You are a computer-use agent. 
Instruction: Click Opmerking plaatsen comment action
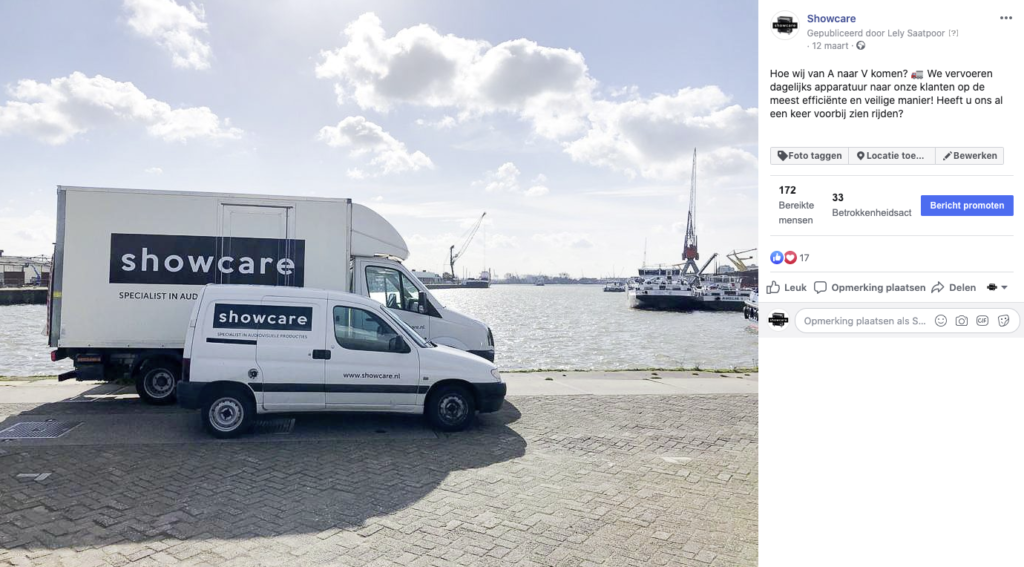point(870,287)
